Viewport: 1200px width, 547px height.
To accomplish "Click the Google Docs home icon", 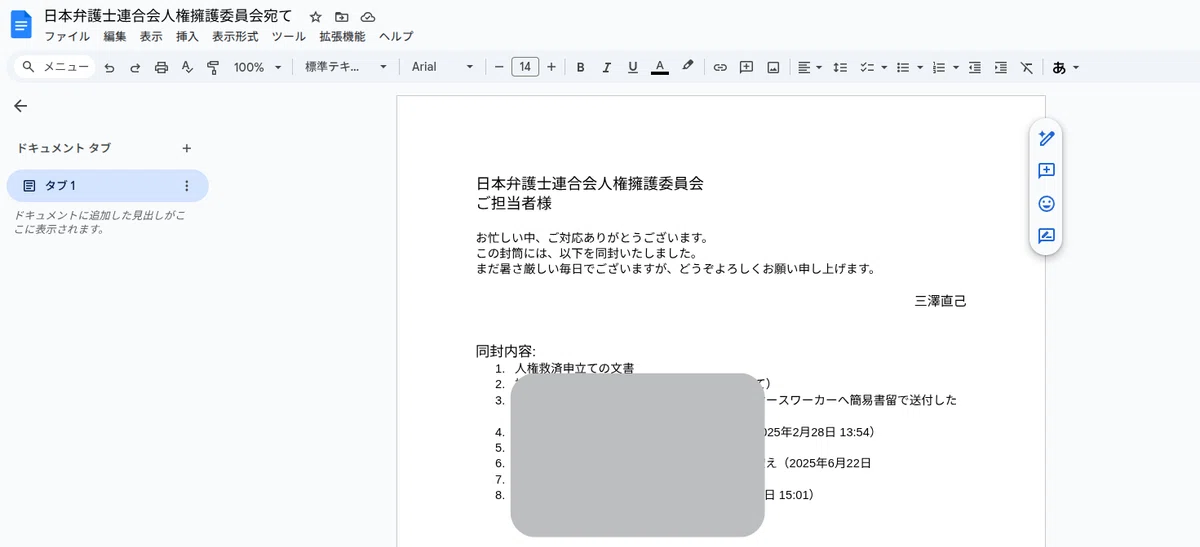I will pyautogui.click(x=21, y=24).
